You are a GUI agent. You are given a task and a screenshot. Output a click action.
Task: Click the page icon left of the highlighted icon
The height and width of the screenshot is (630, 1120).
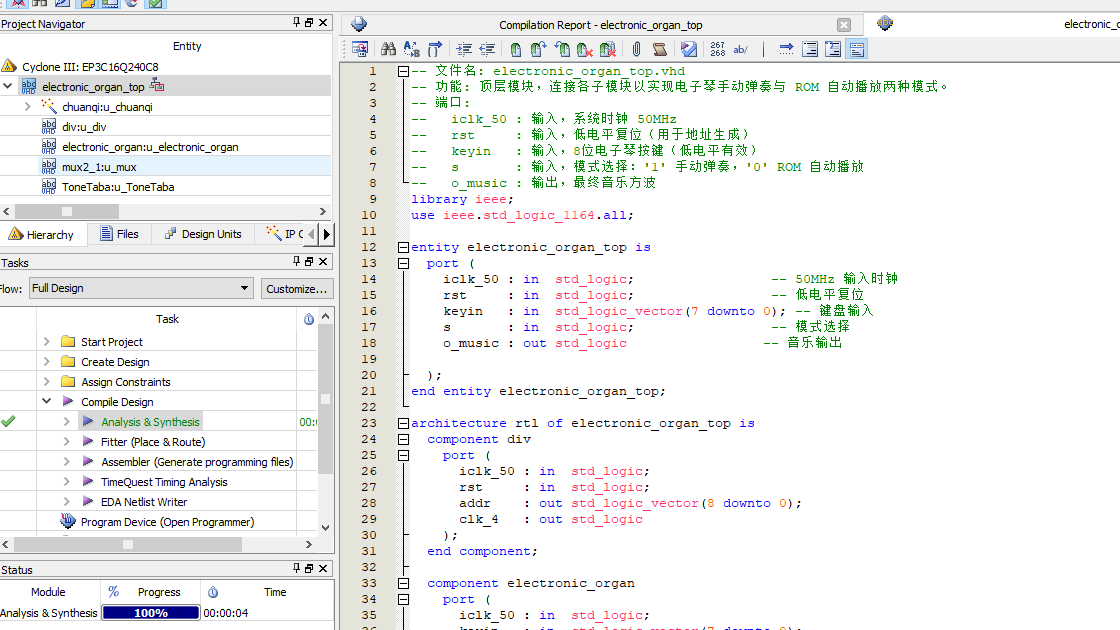click(x=833, y=49)
